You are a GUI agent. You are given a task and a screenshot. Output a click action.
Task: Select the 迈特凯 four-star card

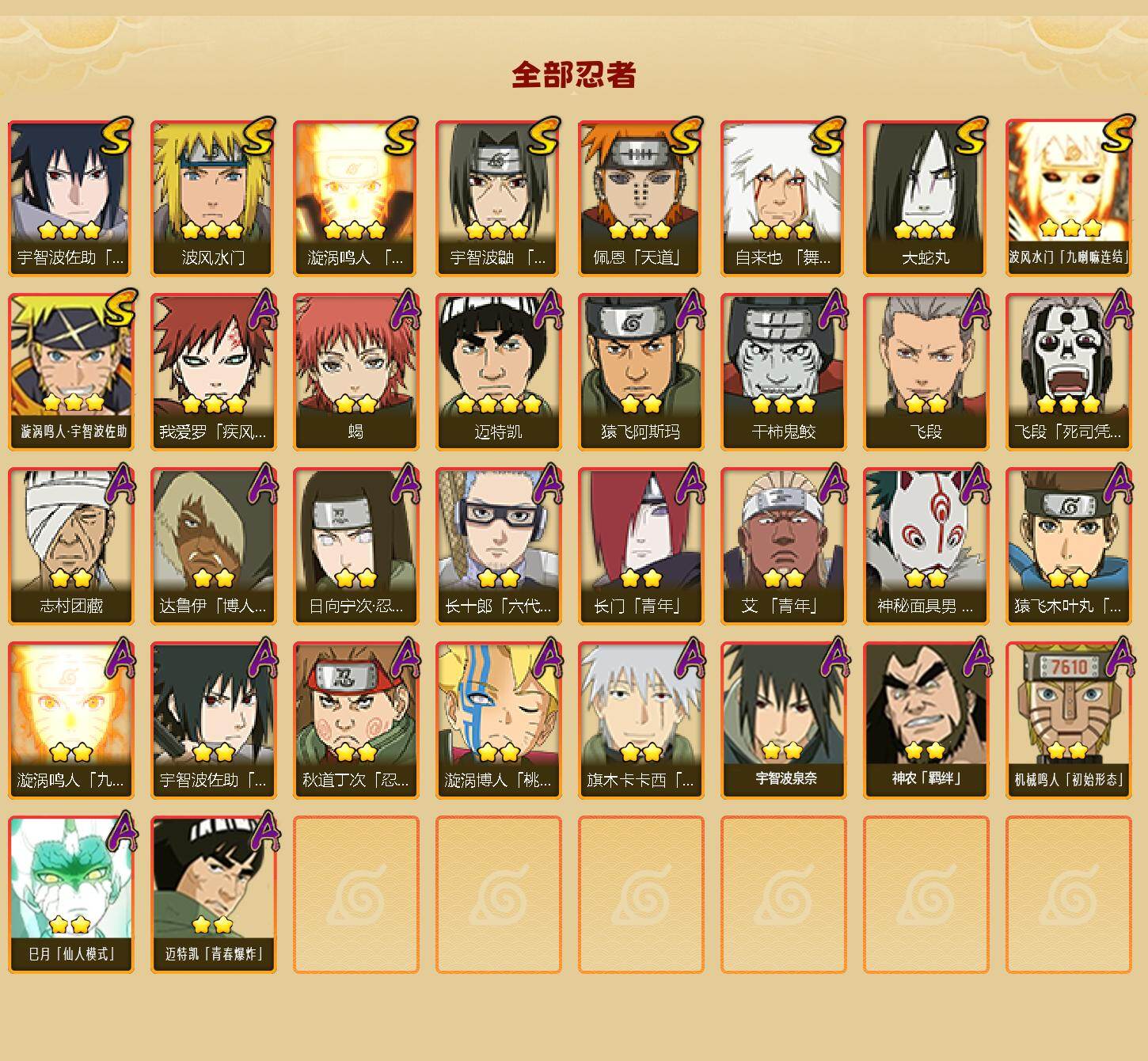[498, 372]
